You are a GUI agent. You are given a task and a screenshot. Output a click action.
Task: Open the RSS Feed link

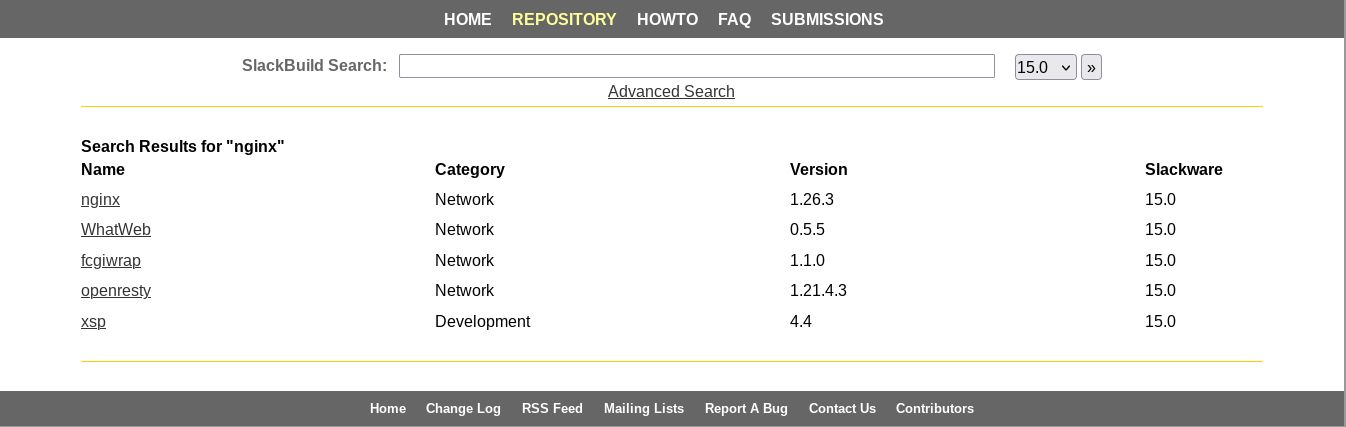click(x=552, y=408)
